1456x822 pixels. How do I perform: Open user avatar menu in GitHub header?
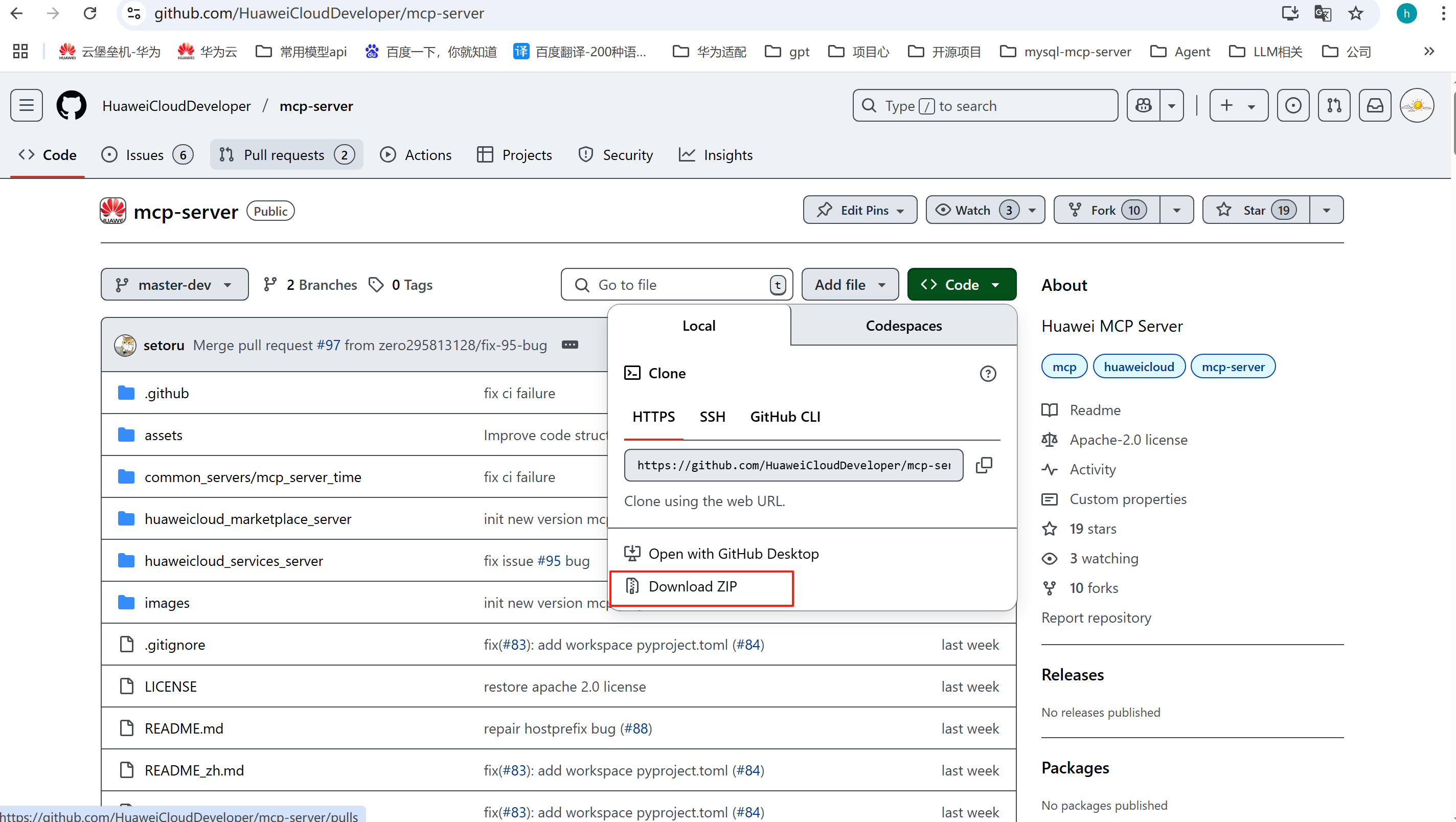tap(1417, 106)
